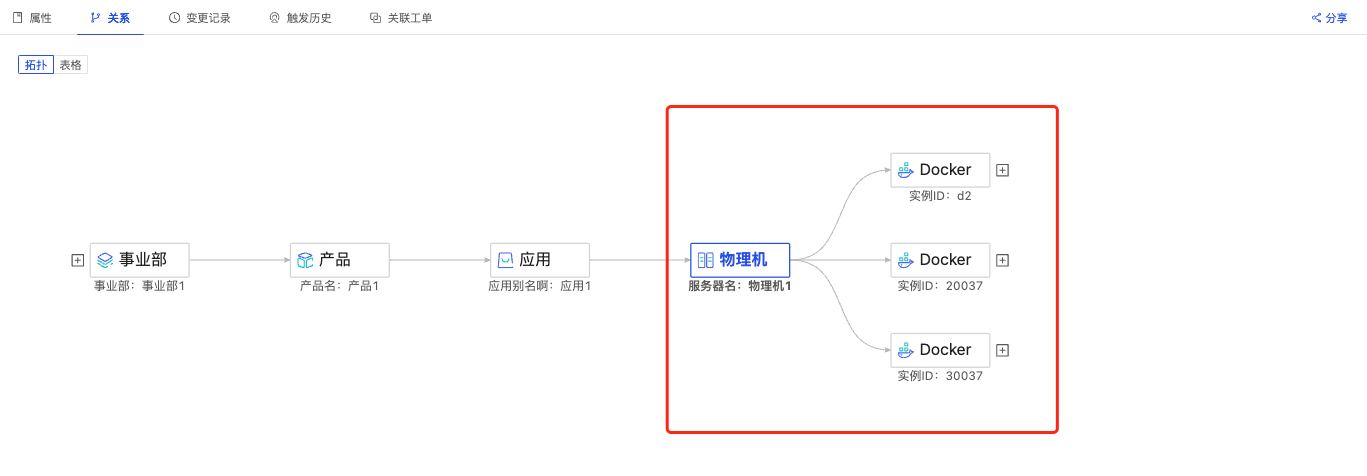The height and width of the screenshot is (476, 1367).
Task: Expand the 事业部 node with plus button
Action: tap(77, 260)
